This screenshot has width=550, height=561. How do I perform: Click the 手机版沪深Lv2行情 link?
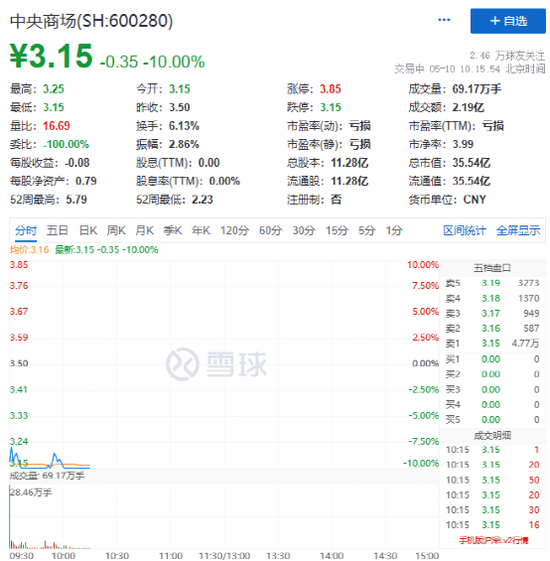[x=494, y=540]
